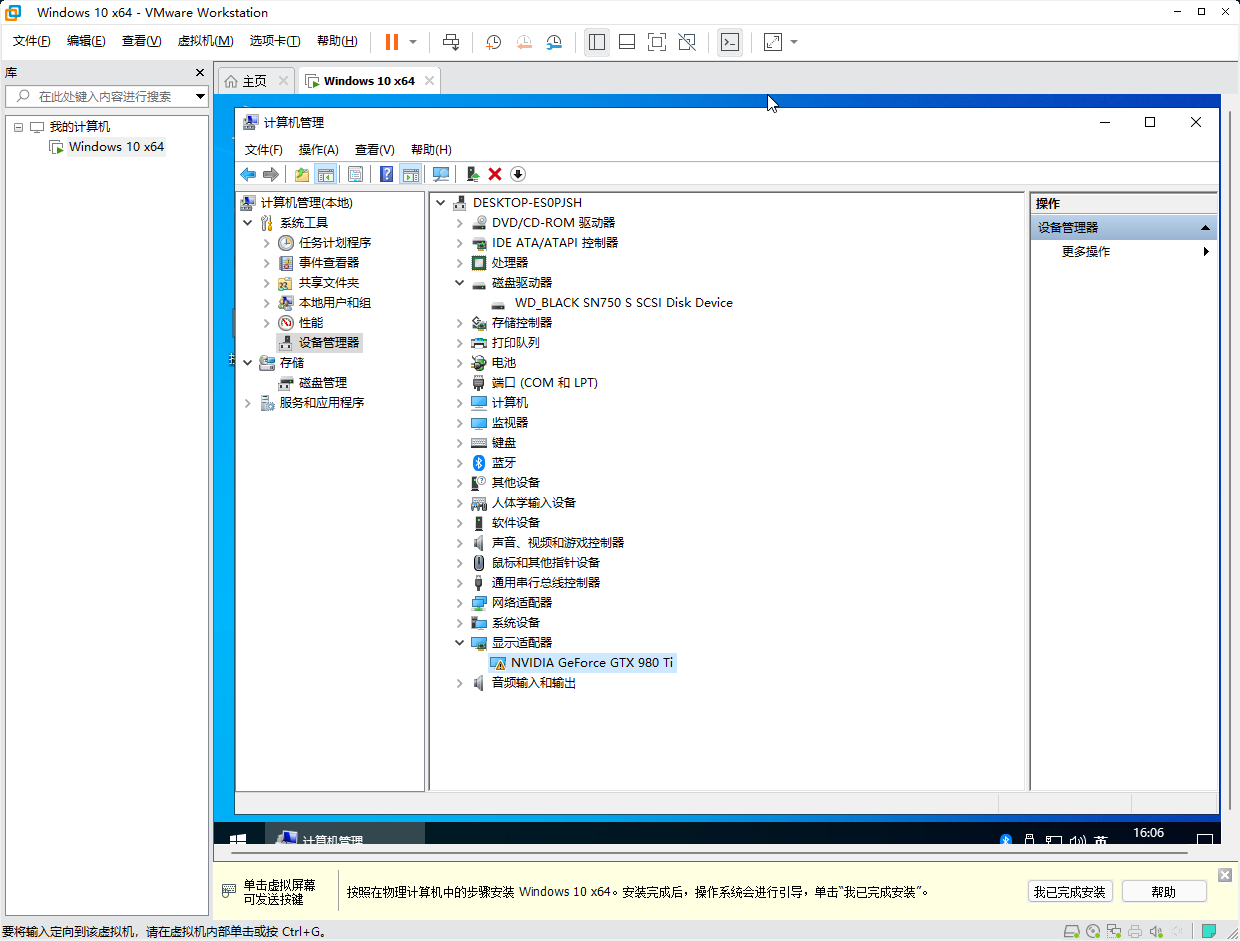Collapse the 显示适配器 device category

point(459,642)
